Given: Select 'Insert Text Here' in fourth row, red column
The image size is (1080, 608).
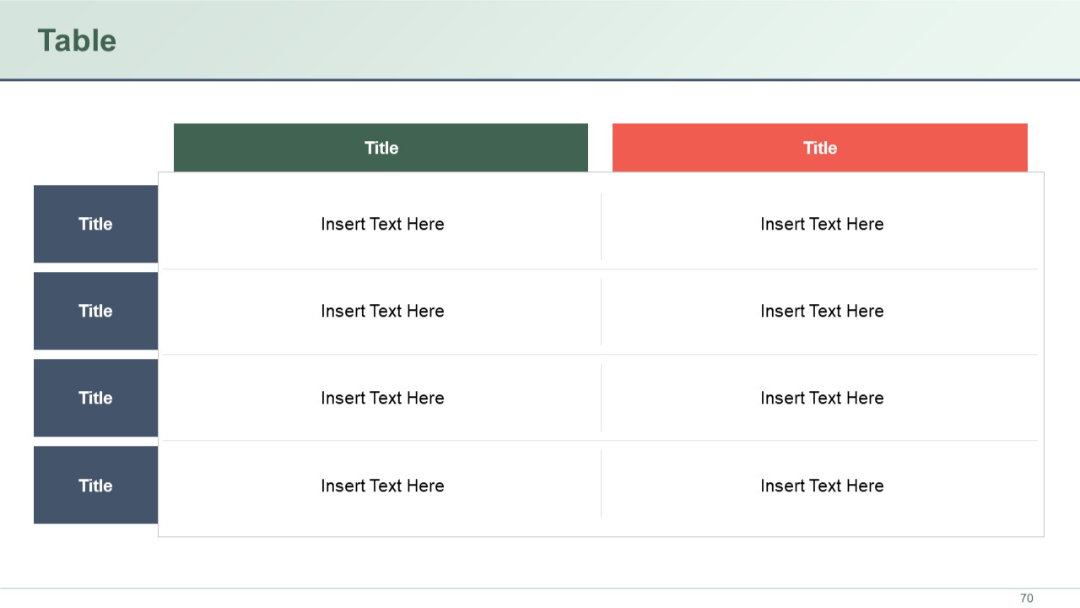Looking at the screenshot, I should [822, 485].
